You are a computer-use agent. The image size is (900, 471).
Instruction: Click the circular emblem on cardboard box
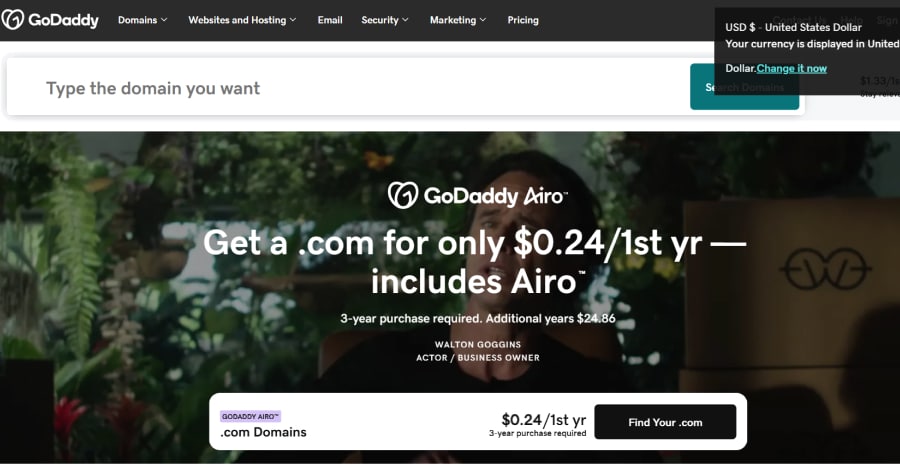[825, 268]
